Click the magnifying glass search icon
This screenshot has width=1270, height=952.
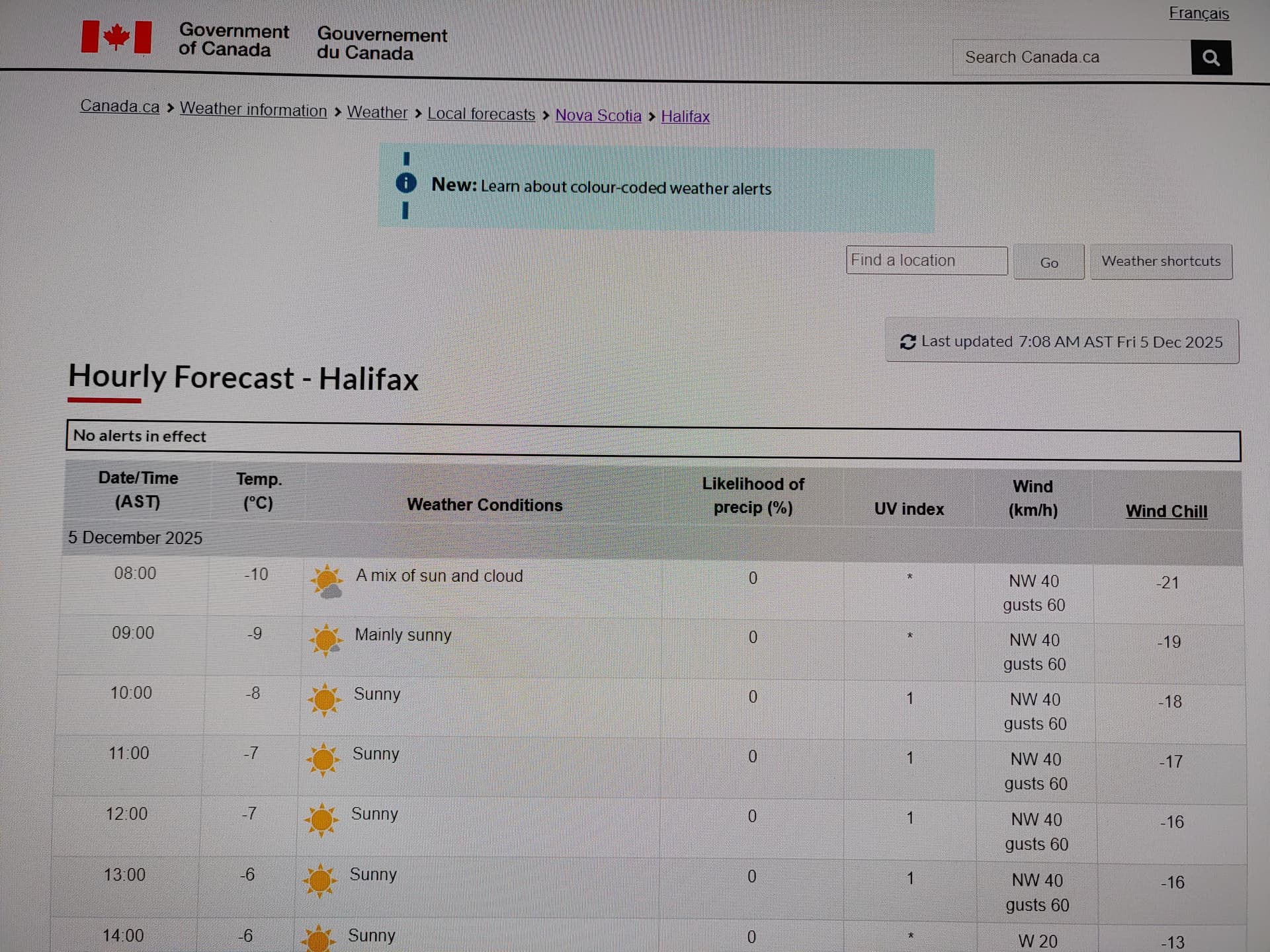pos(1210,58)
